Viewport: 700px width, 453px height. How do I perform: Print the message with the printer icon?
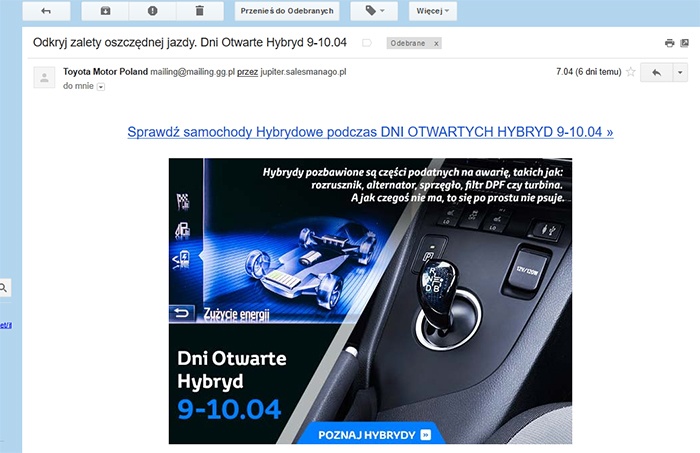[669, 43]
